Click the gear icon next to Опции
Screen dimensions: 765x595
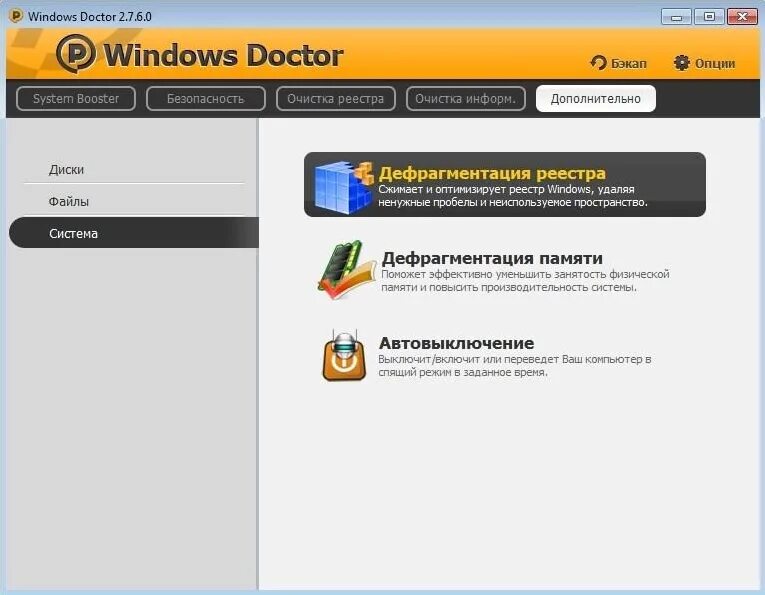tap(681, 63)
